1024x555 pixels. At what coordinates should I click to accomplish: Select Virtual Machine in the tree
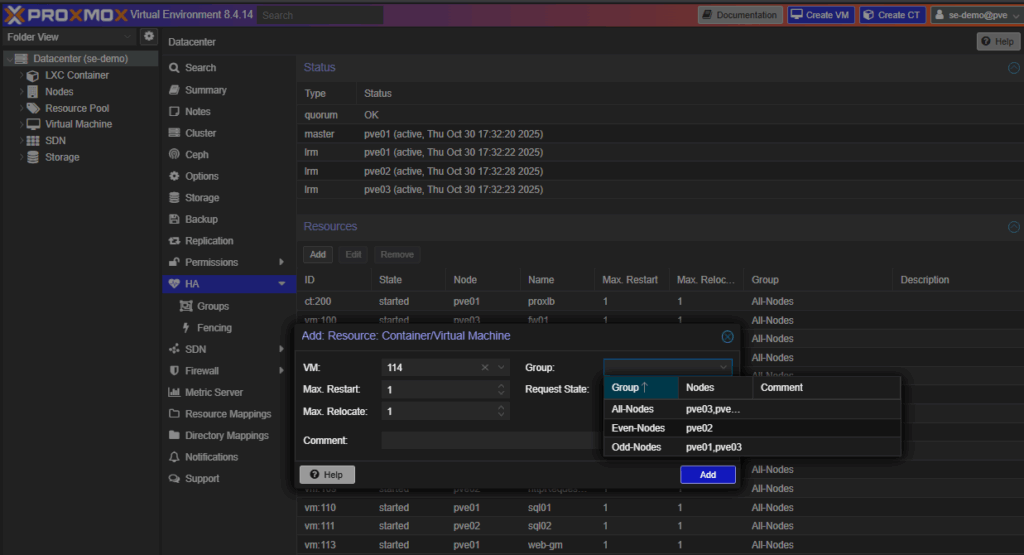[78, 124]
